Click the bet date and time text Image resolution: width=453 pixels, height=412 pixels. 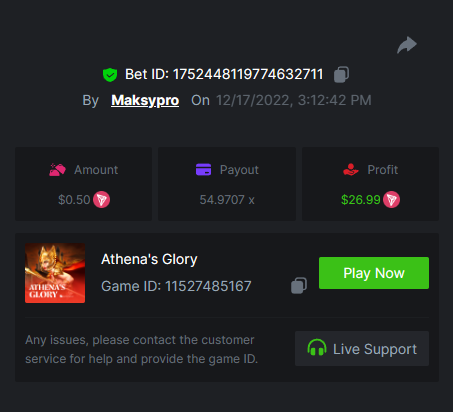294,100
